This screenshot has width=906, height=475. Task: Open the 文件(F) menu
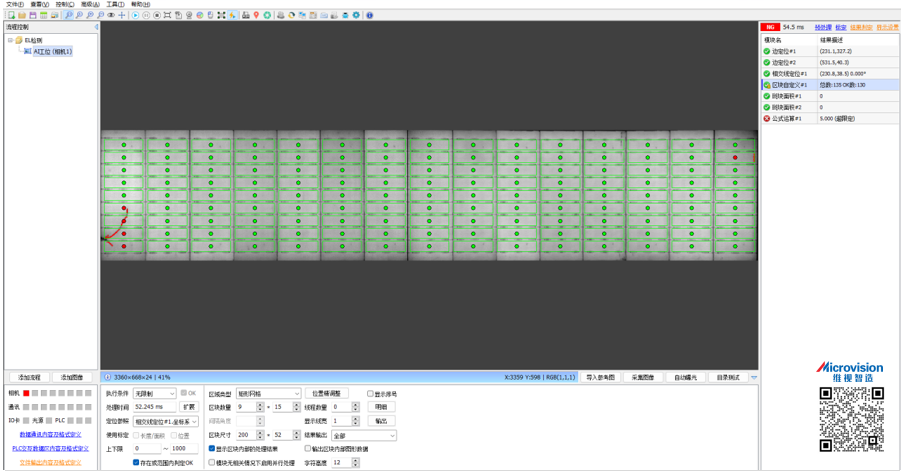(x=14, y=4)
